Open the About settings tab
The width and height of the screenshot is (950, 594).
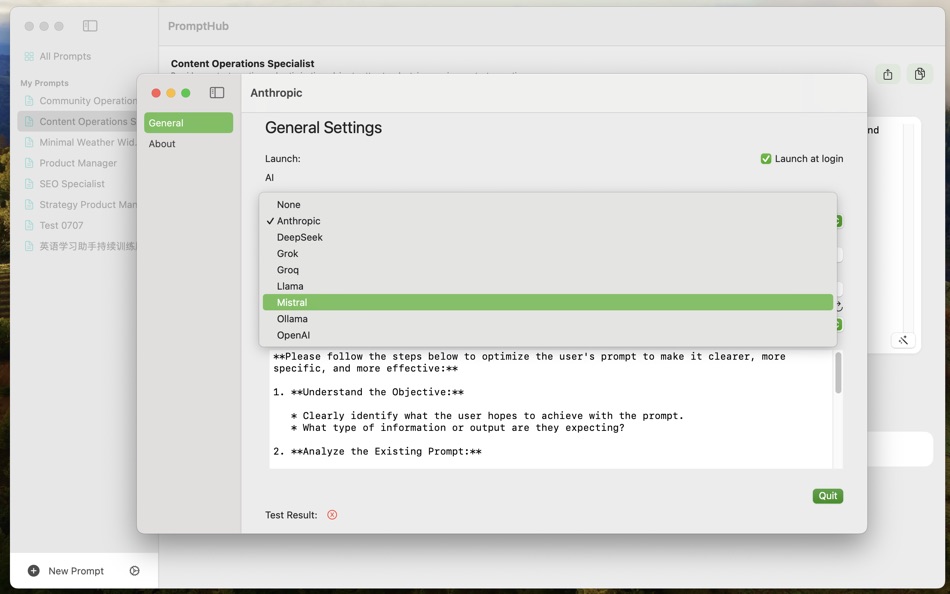[188, 144]
